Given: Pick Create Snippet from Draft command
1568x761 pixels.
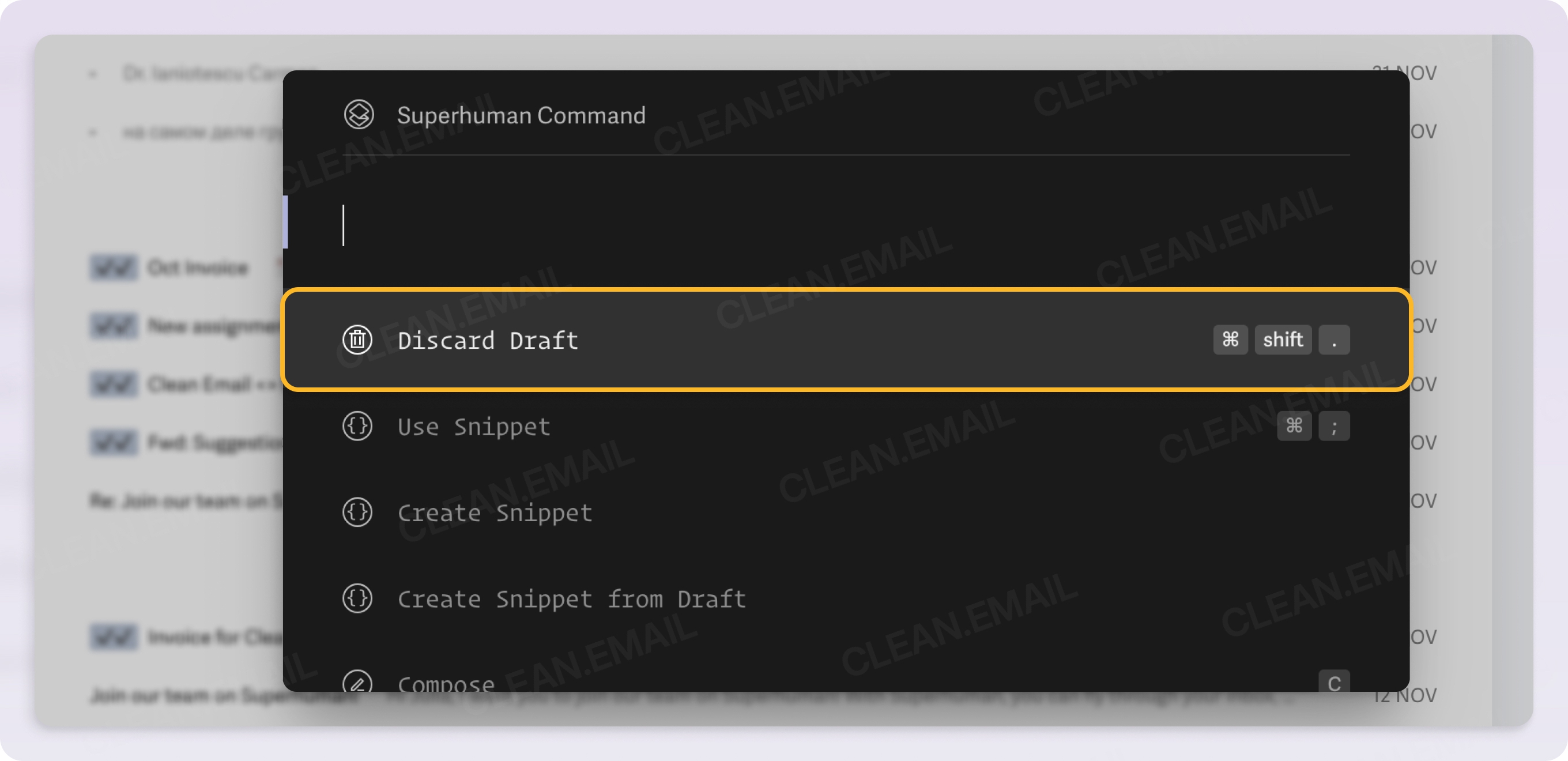Looking at the screenshot, I should pos(571,599).
